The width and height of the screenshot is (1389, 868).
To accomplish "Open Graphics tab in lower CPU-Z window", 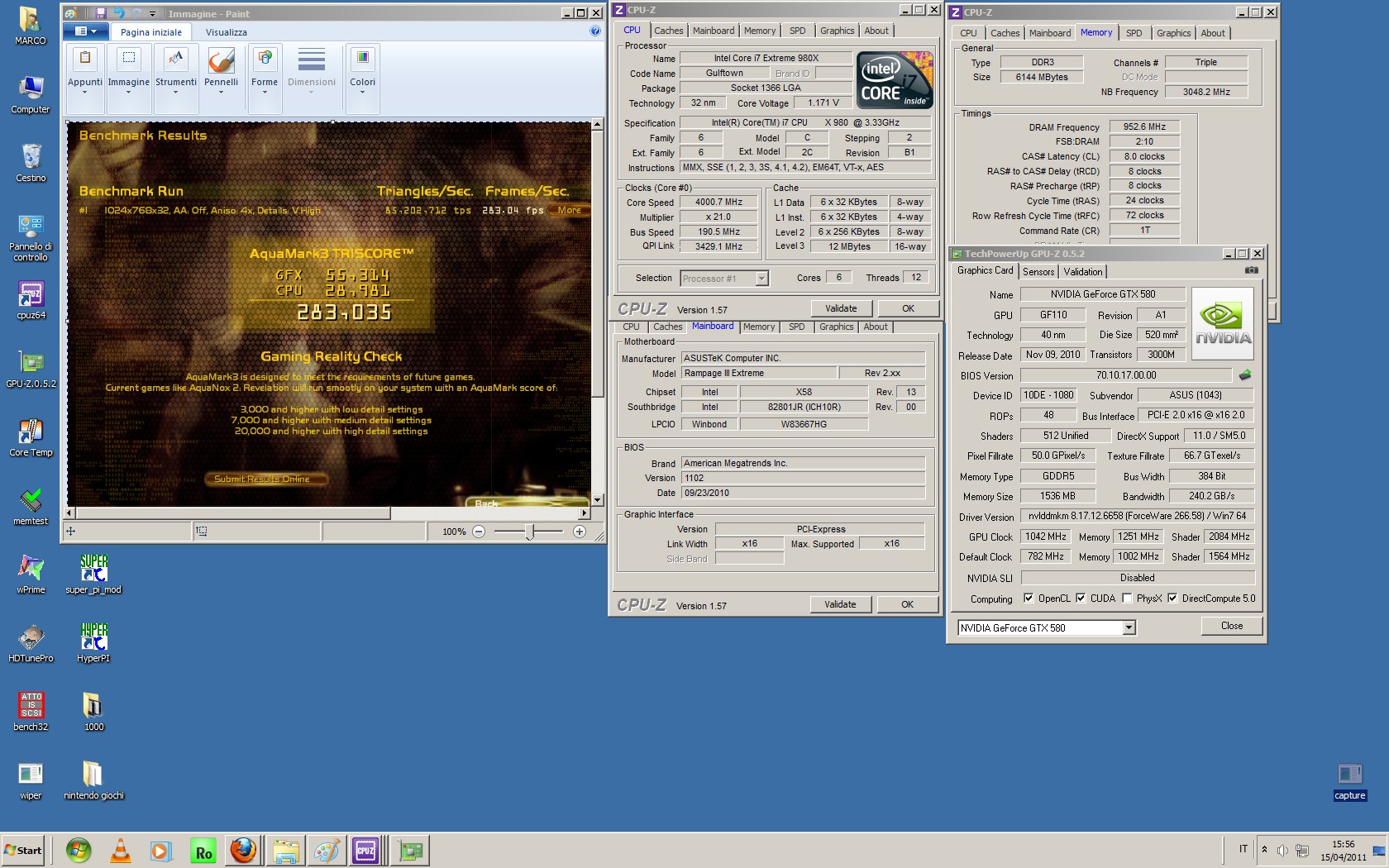I will click(837, 327).
